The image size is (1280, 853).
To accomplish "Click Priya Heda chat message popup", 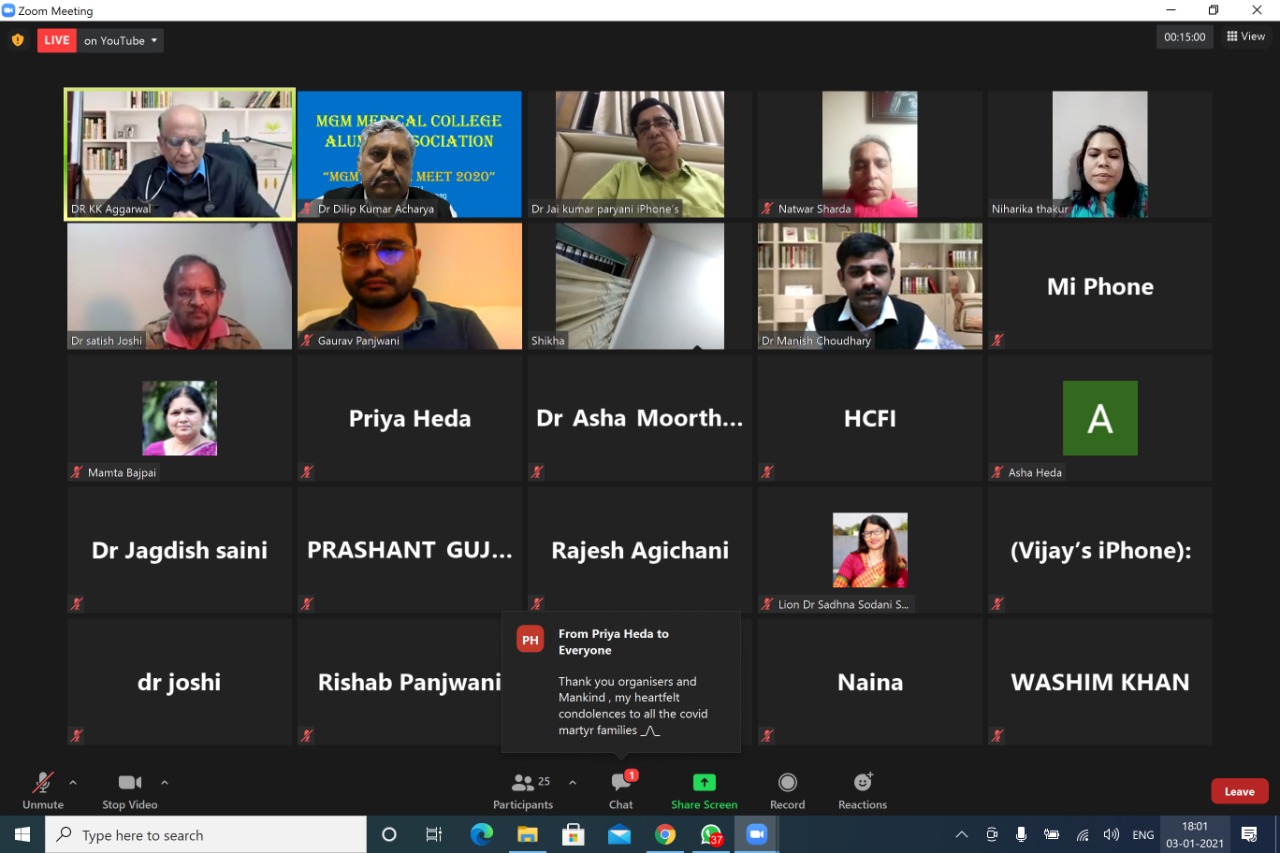I will (621, 682).
